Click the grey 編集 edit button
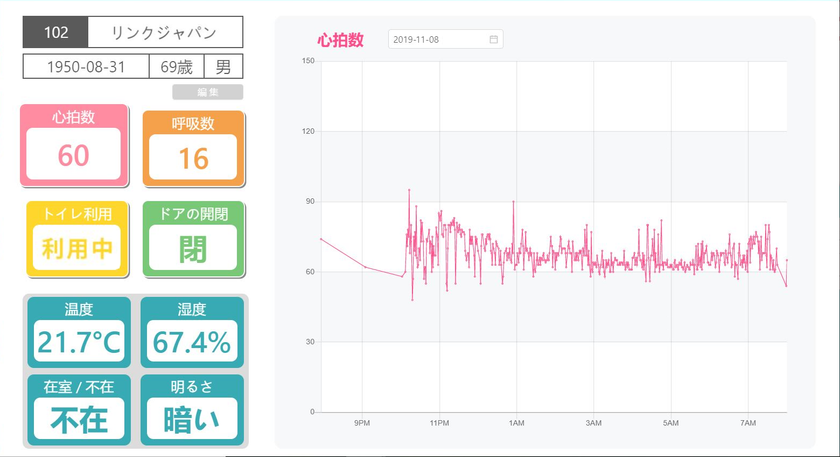Image resolution: width=840 pixels, height=457 pixels. pyautogui.click(x=207, y=92)
